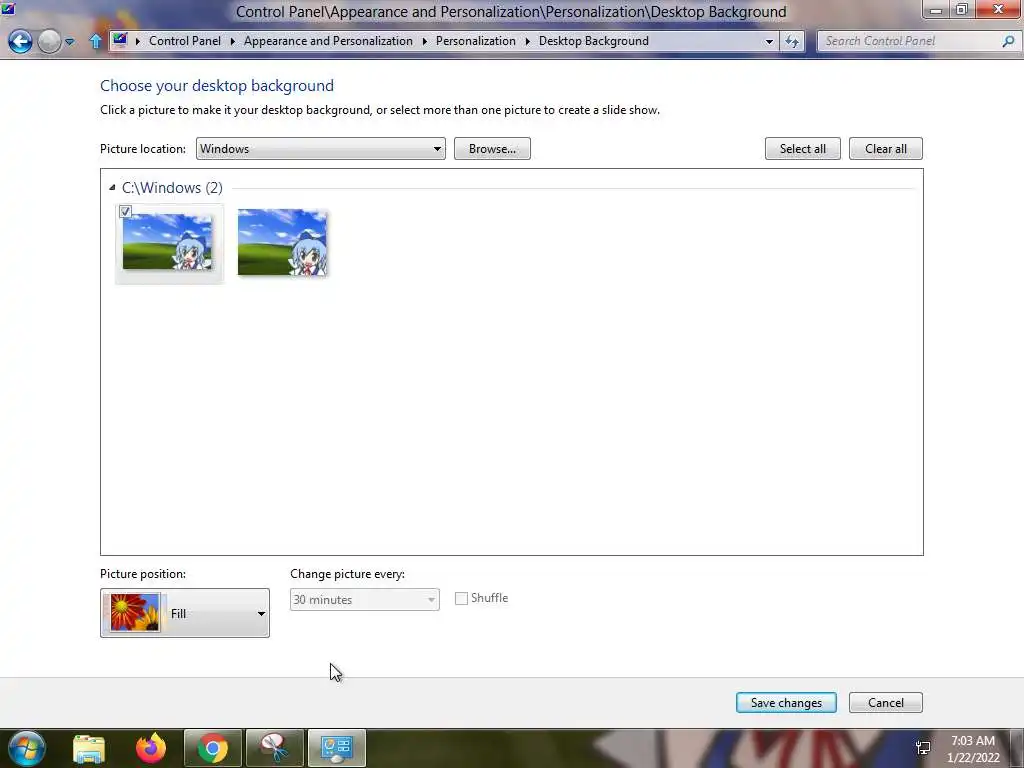Expand arrow after Appearance and Personalization
The width and height of the screenshot is (1024, 768).
point(424,41)
